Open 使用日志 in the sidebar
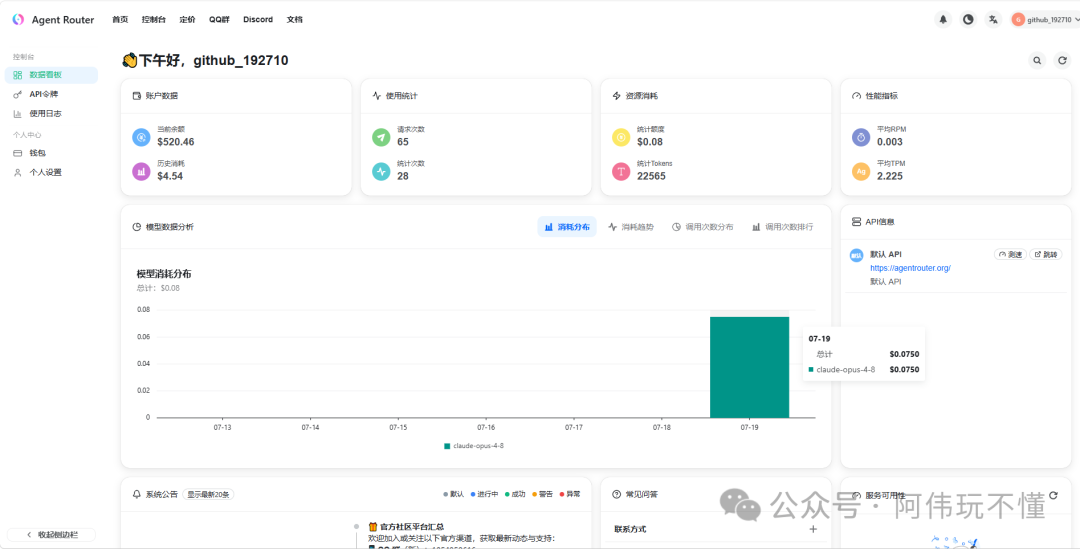This screenshot has height=549, width=1080. 51,114
